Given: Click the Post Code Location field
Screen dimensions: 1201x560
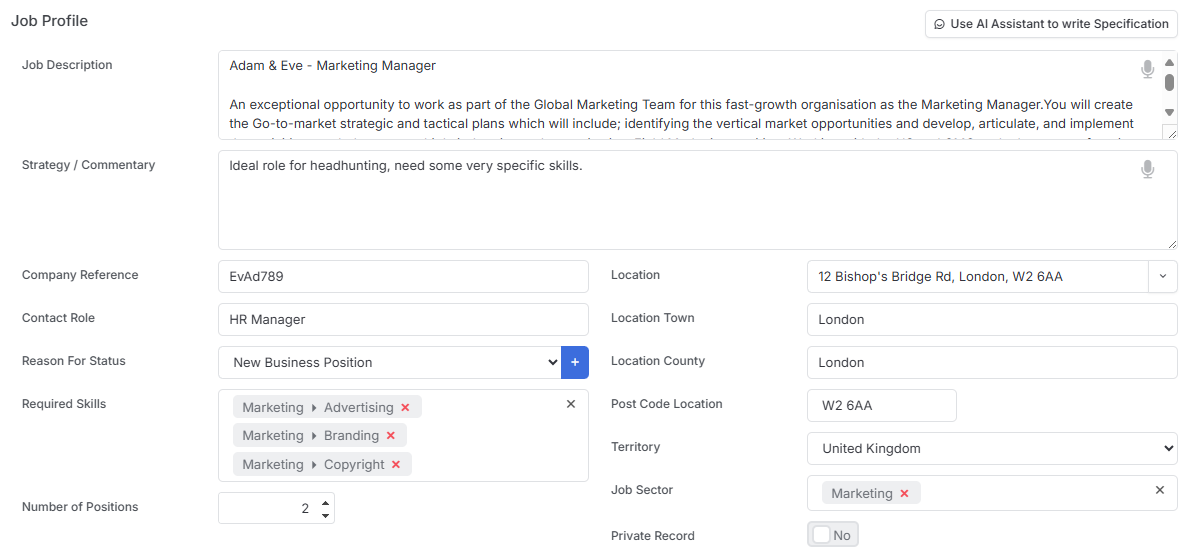Looking at the screenshot, I should pos(882,405).
